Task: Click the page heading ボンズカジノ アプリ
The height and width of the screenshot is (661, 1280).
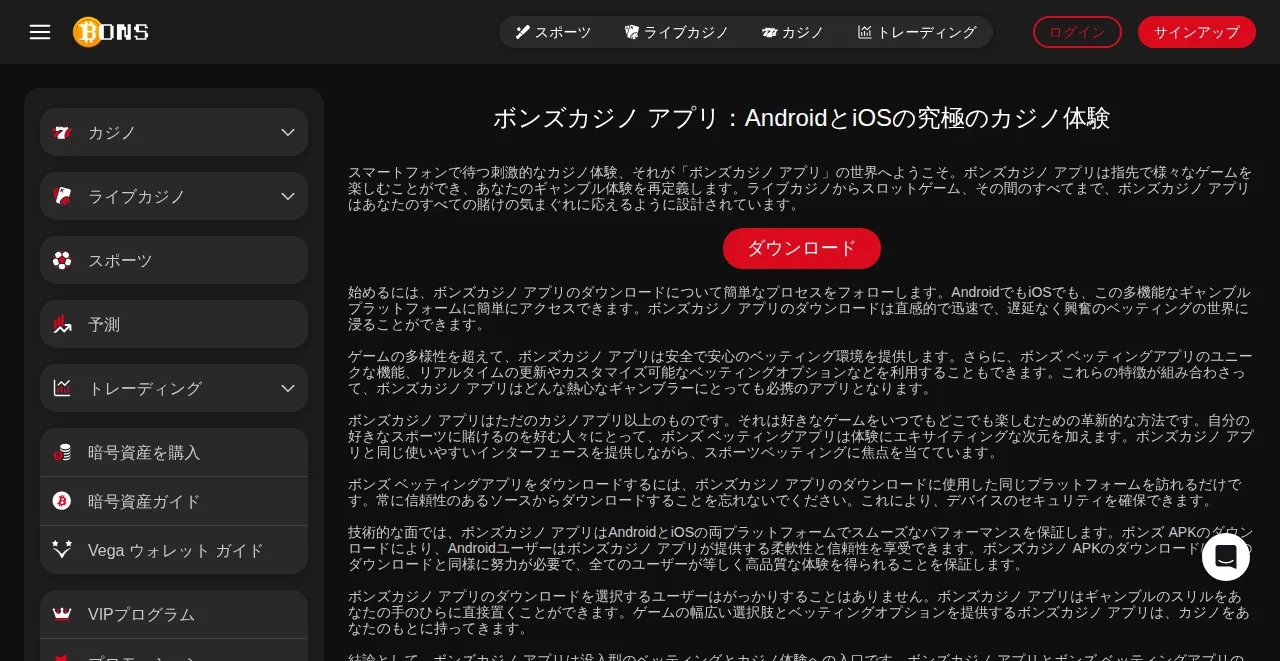Action: tap(801, 118)
